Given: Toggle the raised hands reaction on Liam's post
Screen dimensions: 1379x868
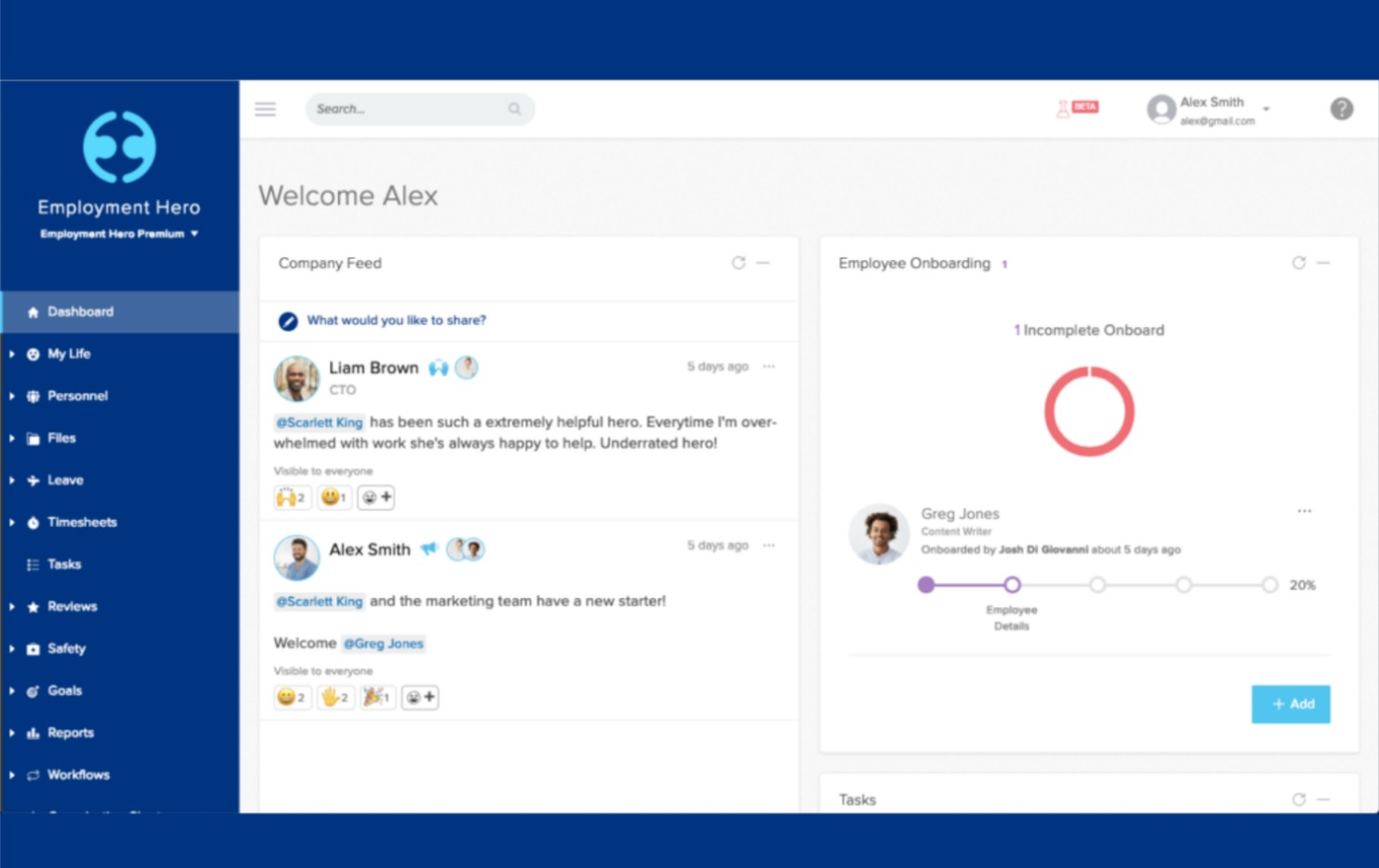Looking at the screenshot, I should (x=291, y=497).
